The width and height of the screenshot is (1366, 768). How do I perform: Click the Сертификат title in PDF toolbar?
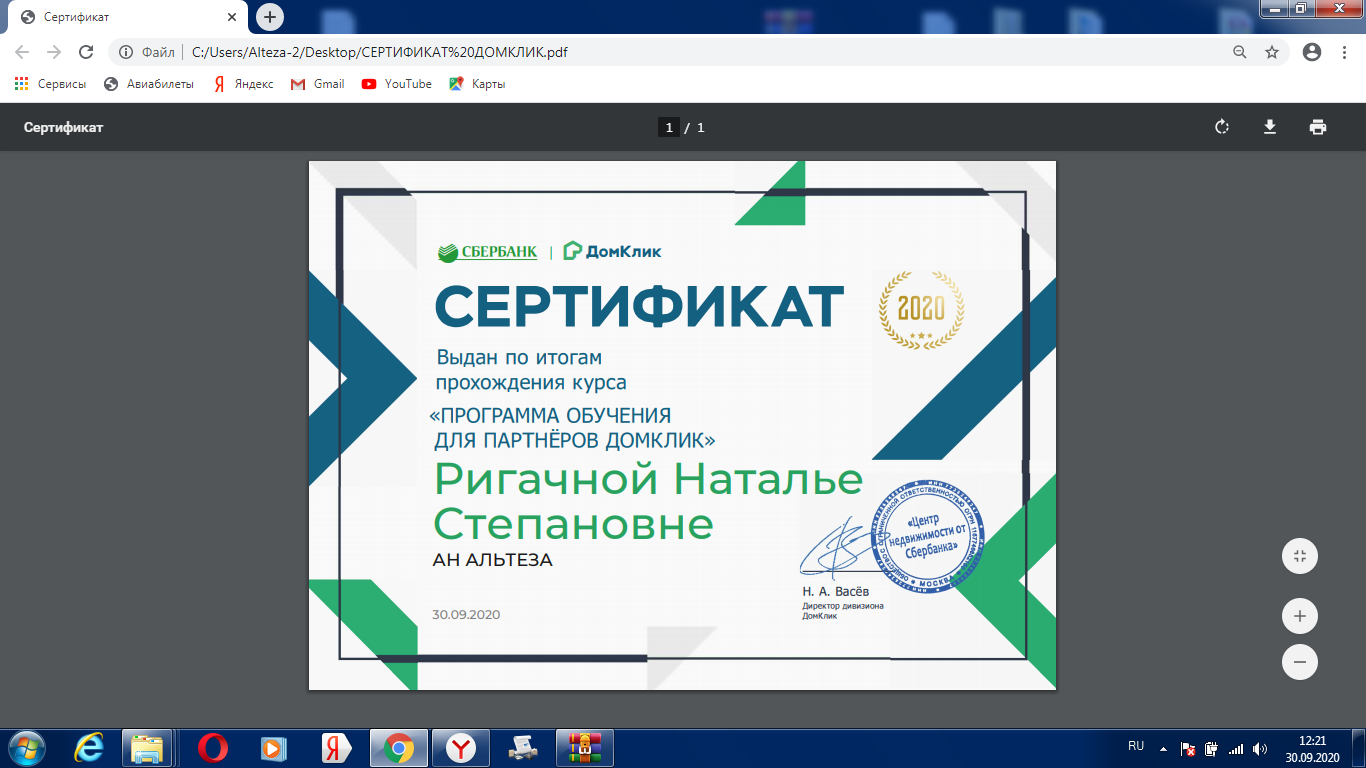pyautogui.click(x=64, y=127)
